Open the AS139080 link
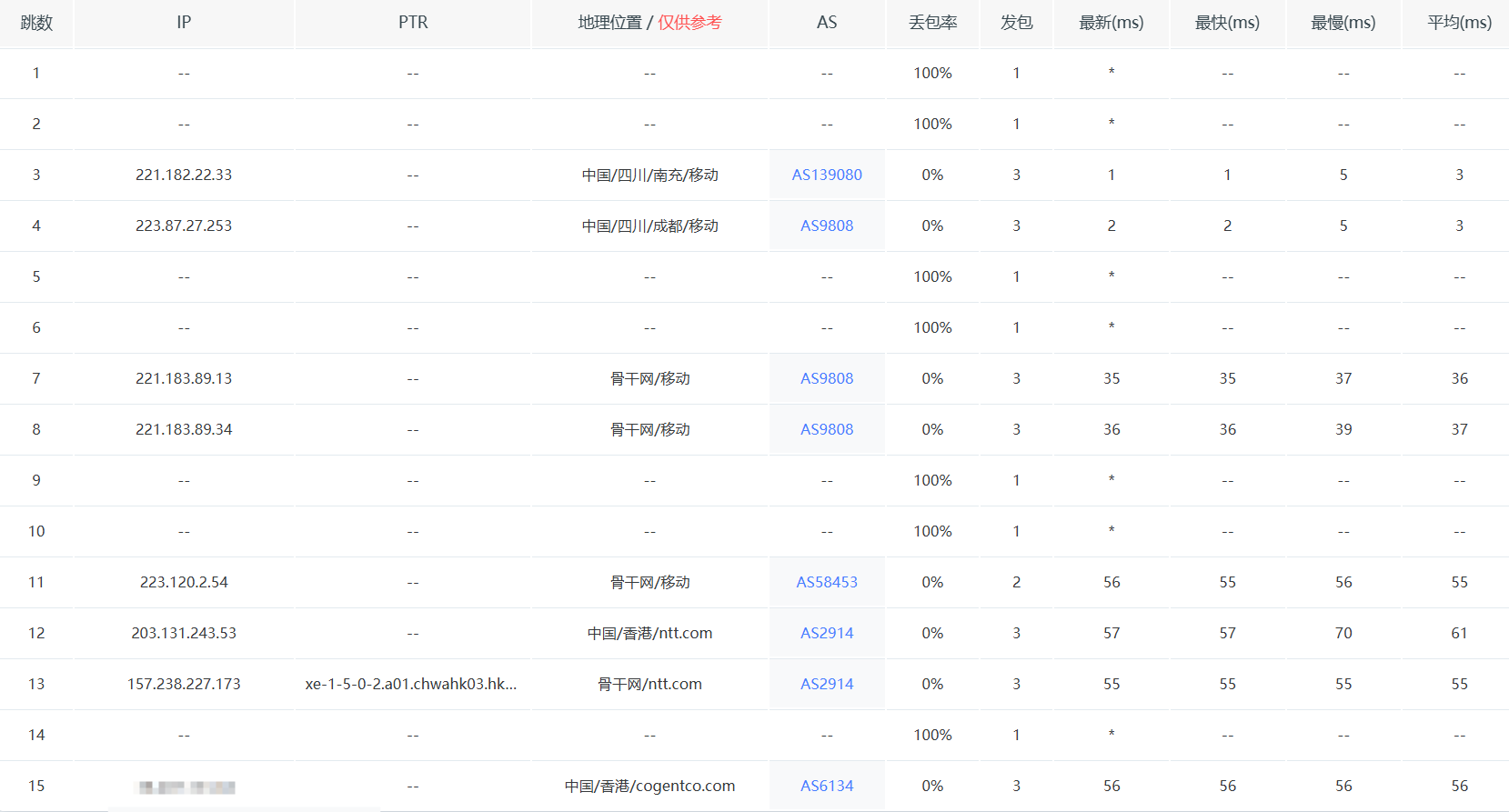The height and width of the screenshot is (812, 1509). click(826, 175)
